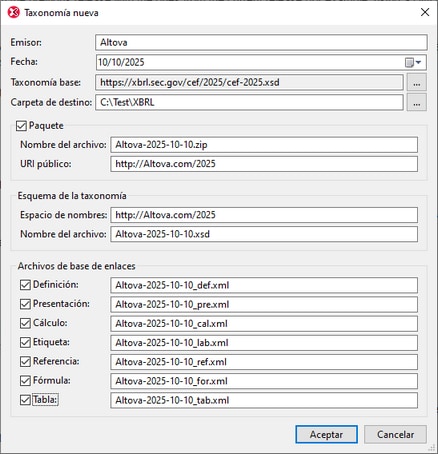This screenshot has width=438, height=454.
Task: Click the 'Carpeta de destino:' label
Action: 51,102
